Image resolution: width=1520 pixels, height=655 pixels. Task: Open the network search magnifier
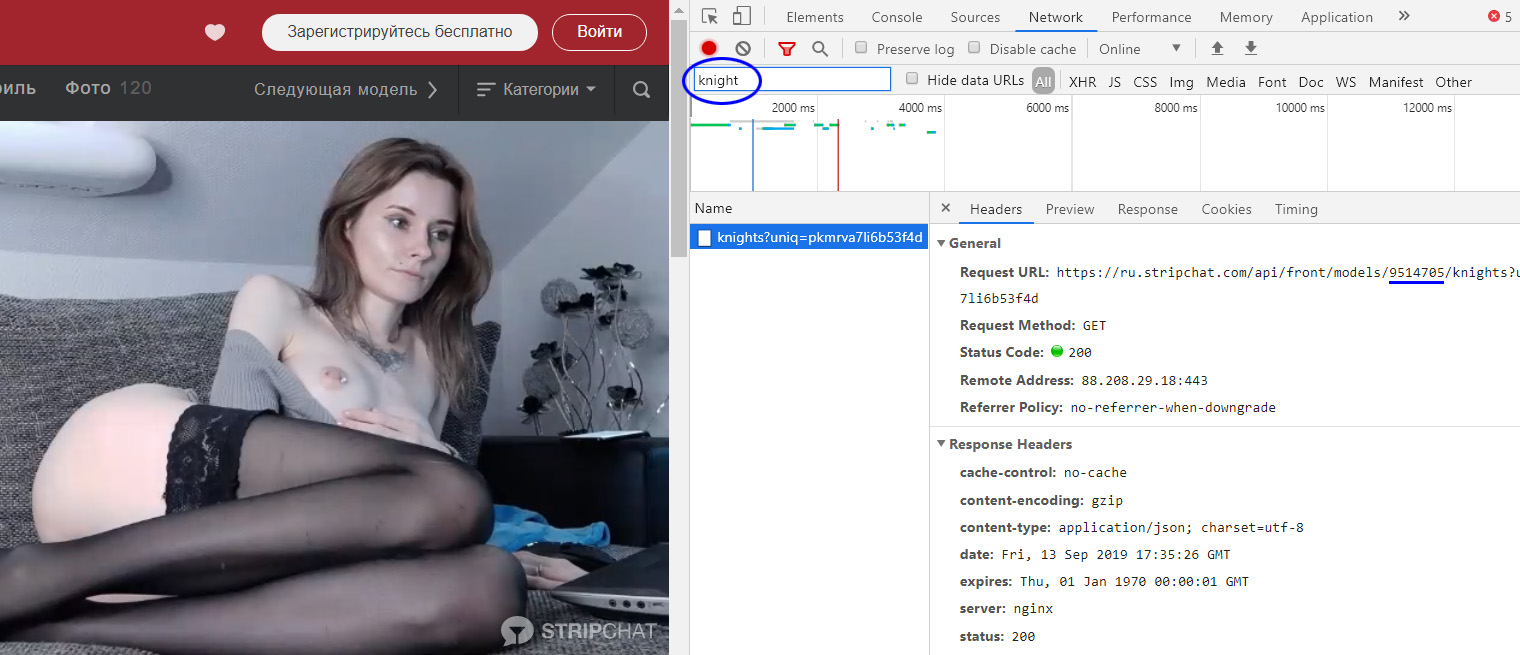(820, 48)
